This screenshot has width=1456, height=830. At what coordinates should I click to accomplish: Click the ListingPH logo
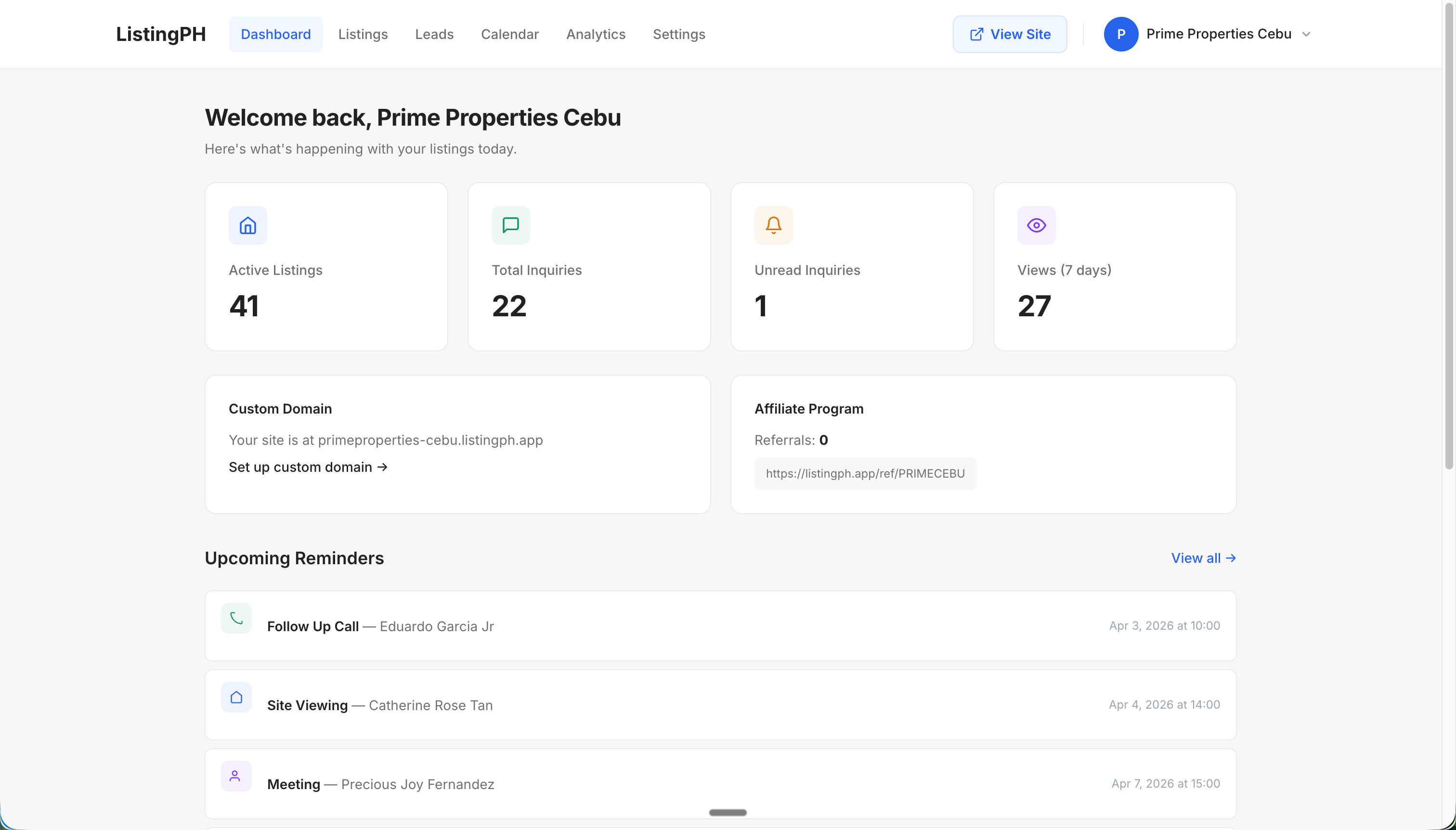point(161,34)
